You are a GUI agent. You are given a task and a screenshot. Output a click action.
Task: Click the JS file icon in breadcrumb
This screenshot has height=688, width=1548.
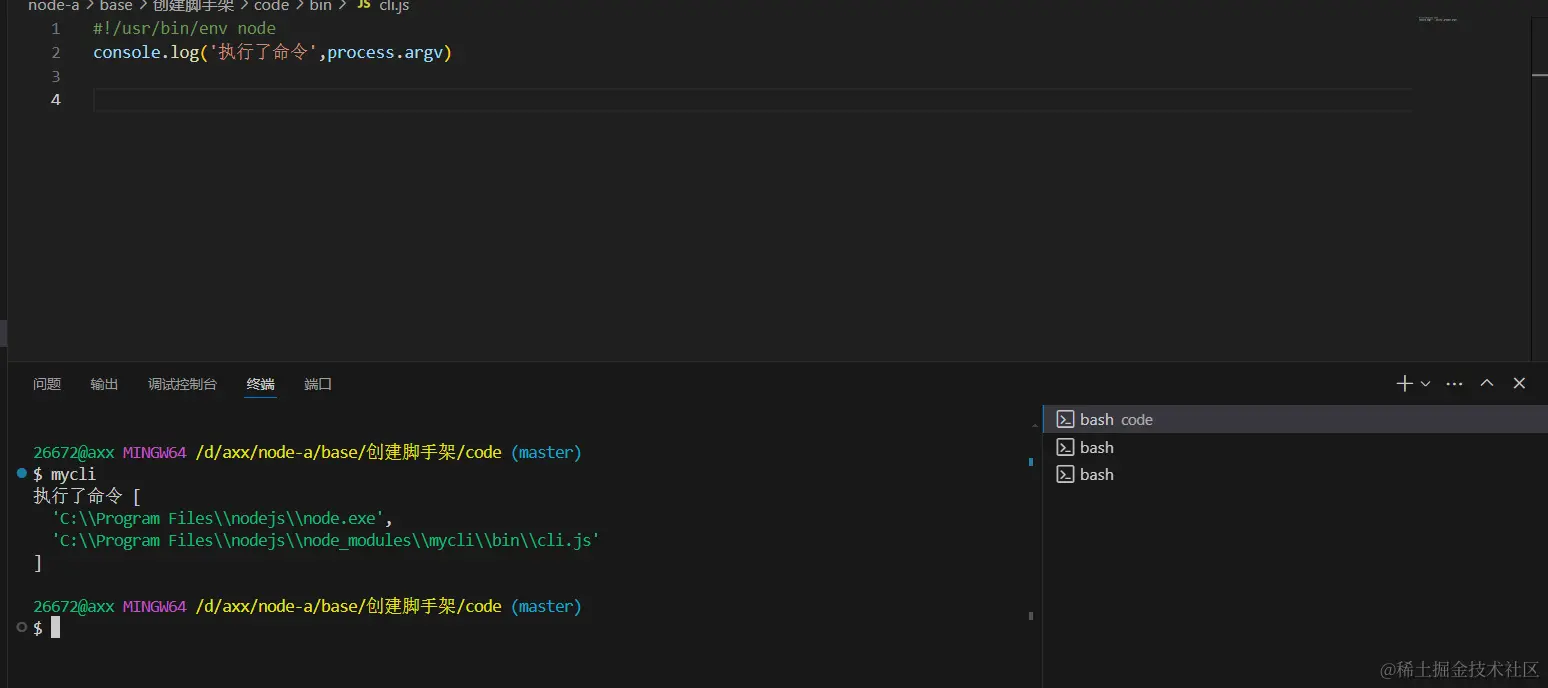click(363, 6)
